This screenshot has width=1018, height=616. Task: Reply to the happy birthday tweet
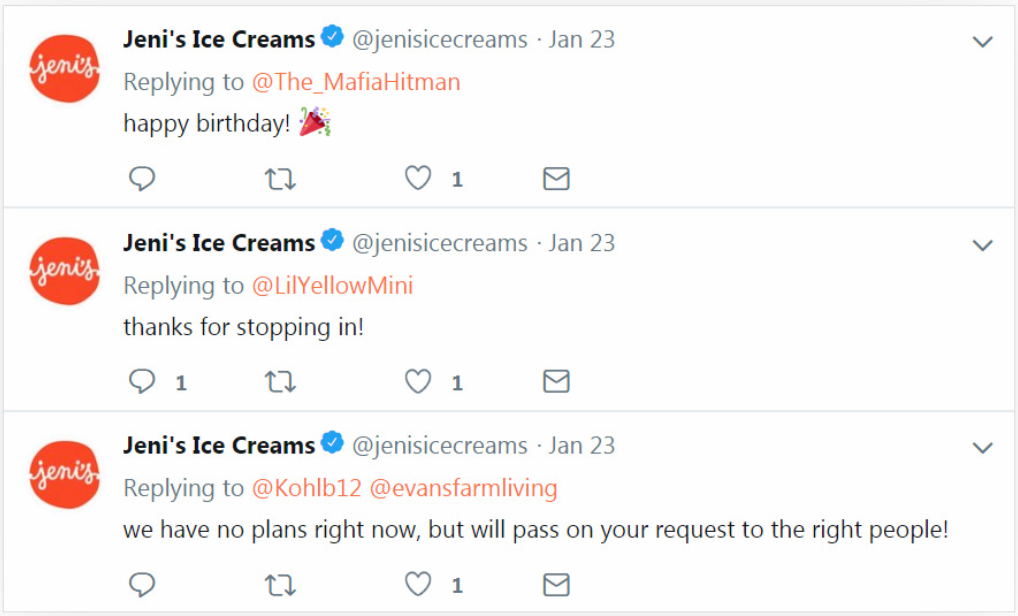click(x=142, y=179)
